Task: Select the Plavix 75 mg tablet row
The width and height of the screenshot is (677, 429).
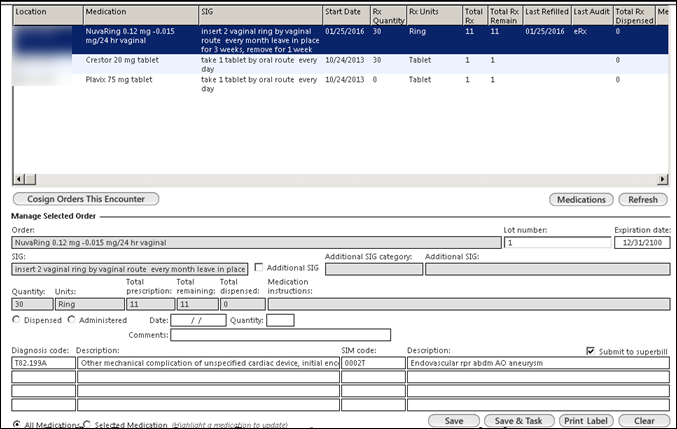Action: pyautogui.click(x=341, y=84)
